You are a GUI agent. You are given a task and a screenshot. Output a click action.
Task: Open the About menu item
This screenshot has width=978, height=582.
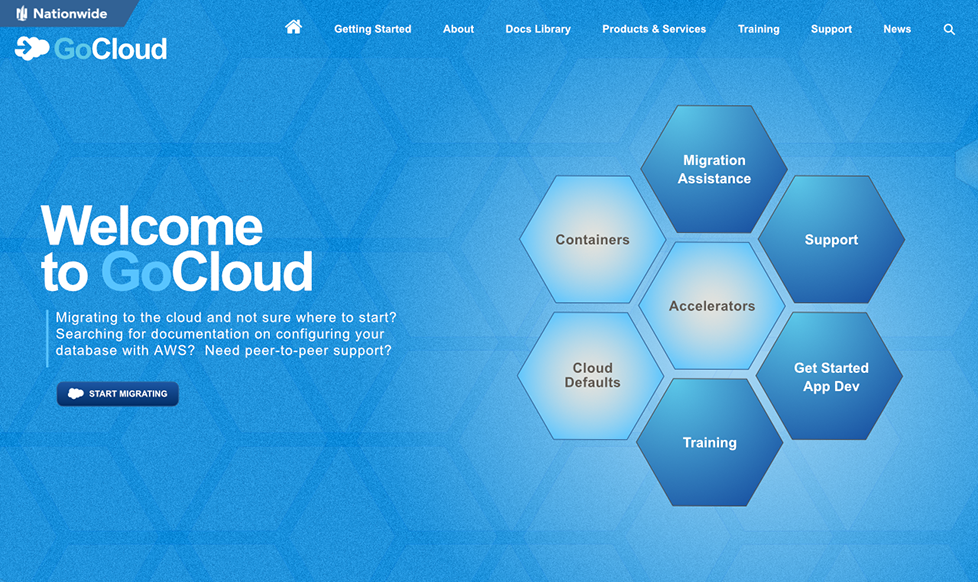[x=458, y=29]
